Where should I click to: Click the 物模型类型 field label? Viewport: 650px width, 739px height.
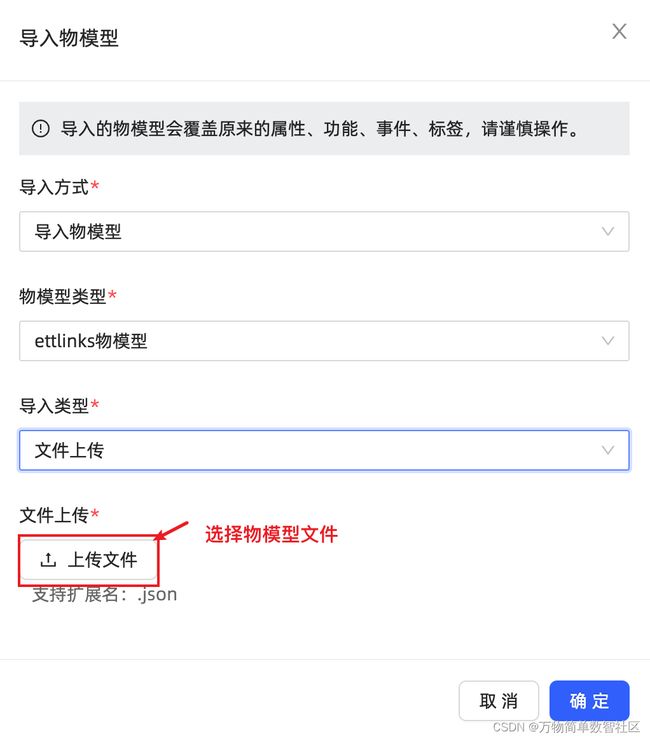(x=63, y=296)
